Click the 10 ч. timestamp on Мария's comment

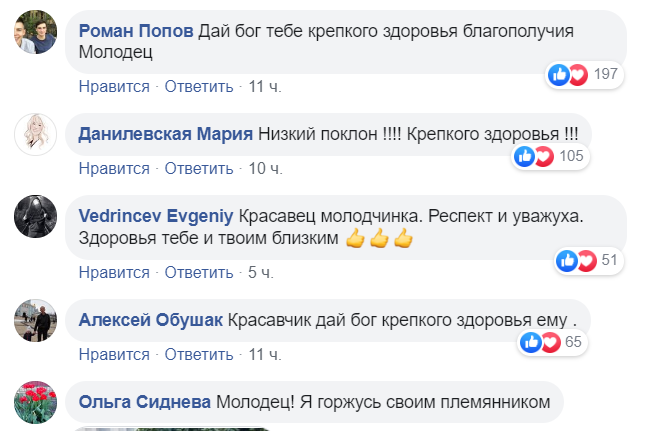point(265,167)
